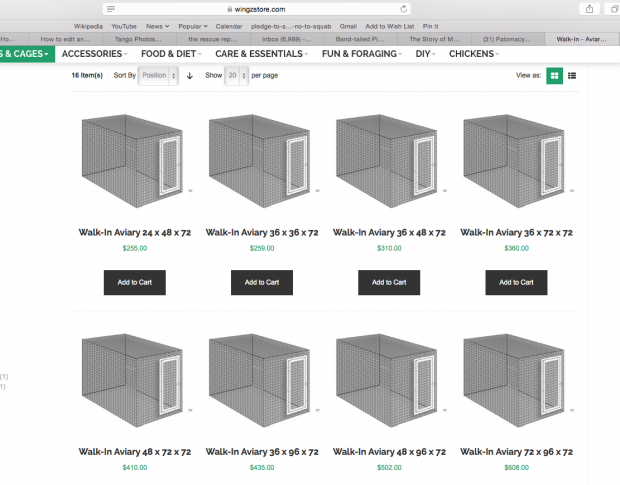Switch to grid view

coord(554,75)
